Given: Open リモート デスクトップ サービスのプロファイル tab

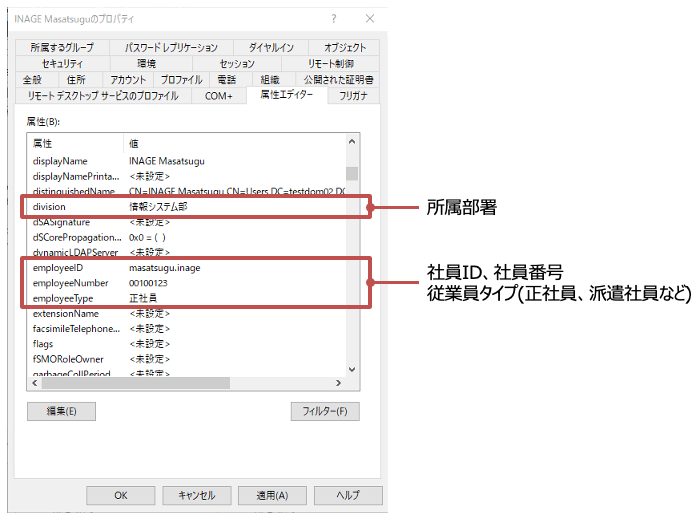Looking at the screenshot, I should click(103, 96).
